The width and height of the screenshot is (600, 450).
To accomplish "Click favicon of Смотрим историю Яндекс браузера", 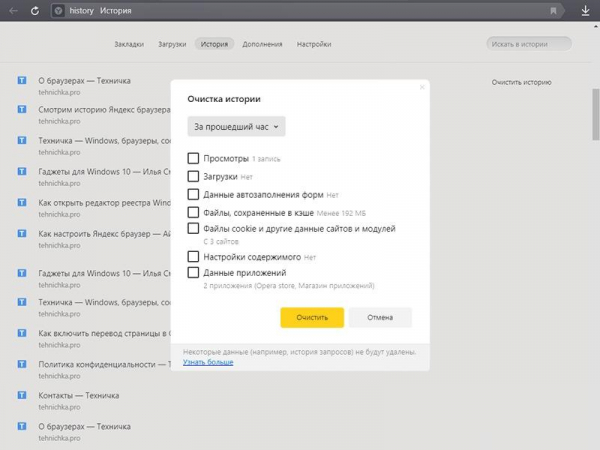I will 23,110.
